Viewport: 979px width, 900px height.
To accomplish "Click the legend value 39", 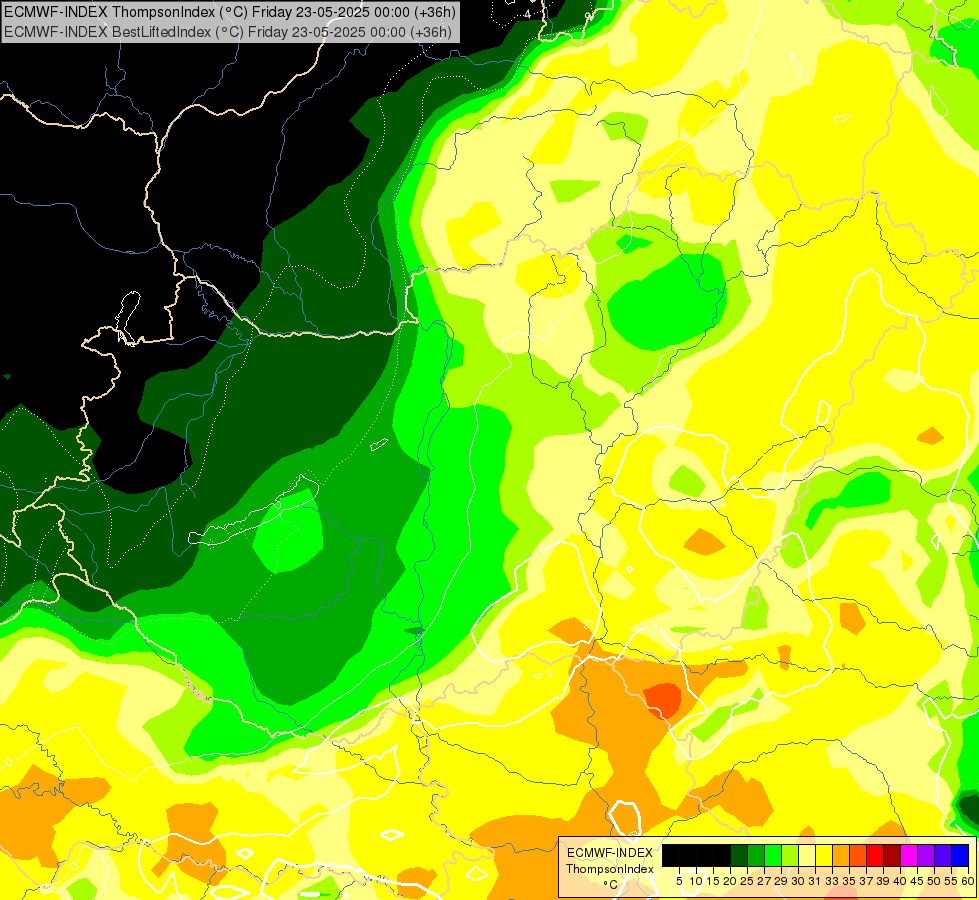I will point(883,881).
